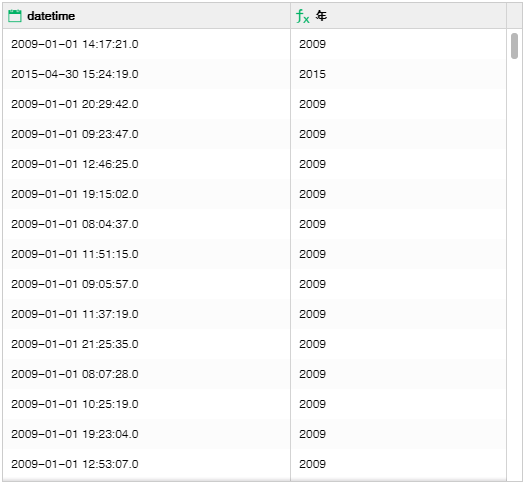Image resolution: width=527 pixels, height=488 pixels.
Task: Select cell 2009-01-01 11:51:15.0
Action: pos(147,254)
